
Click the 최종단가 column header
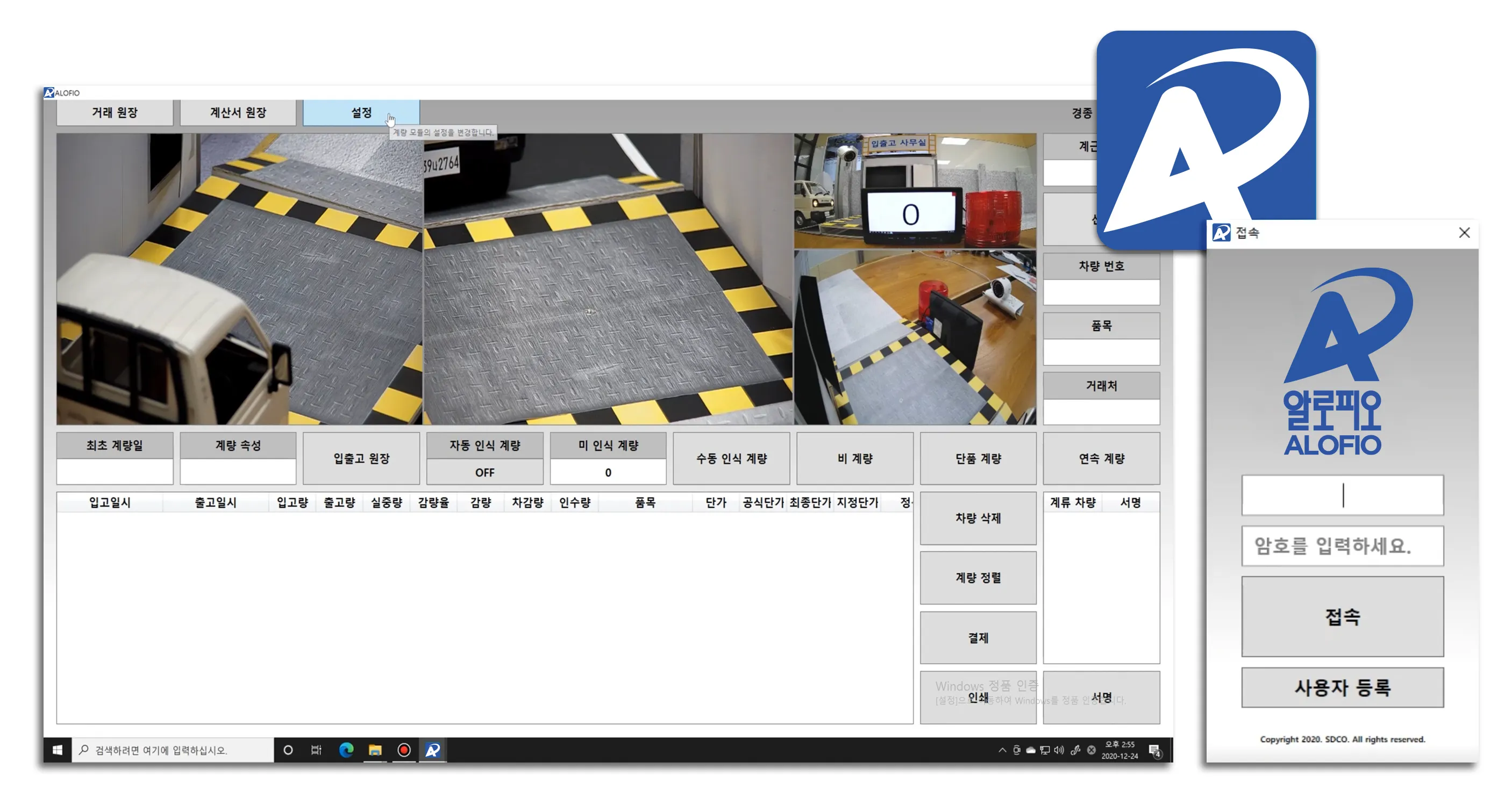click(810, 503)
